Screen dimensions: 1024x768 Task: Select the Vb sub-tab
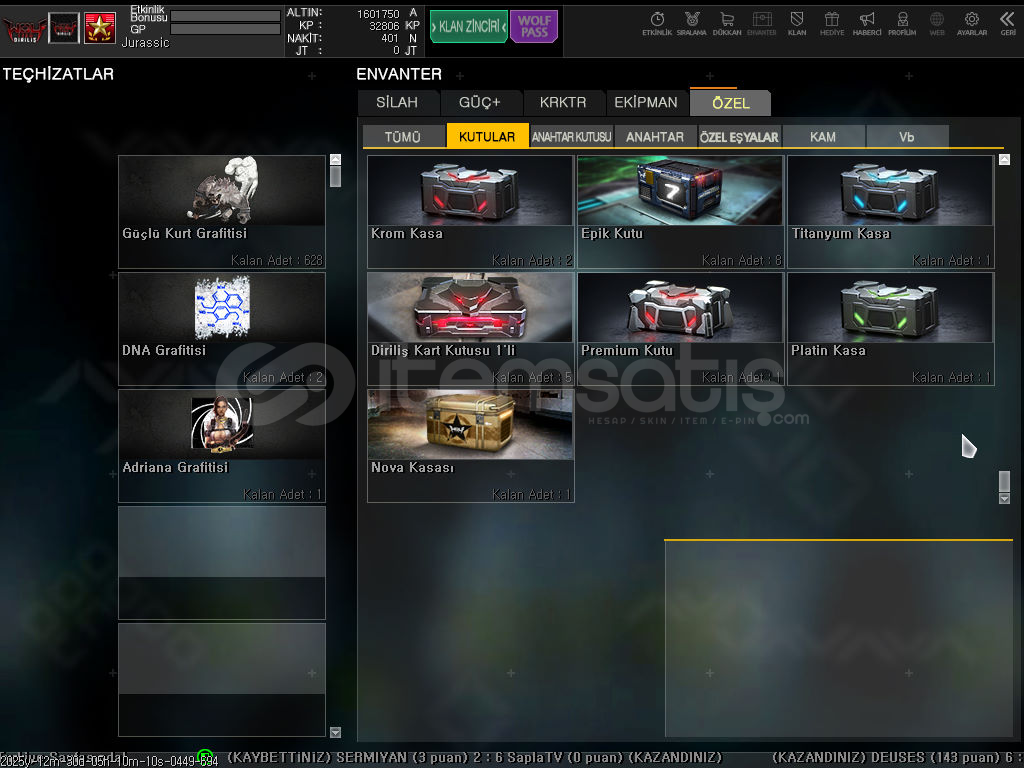pos(906,136)
